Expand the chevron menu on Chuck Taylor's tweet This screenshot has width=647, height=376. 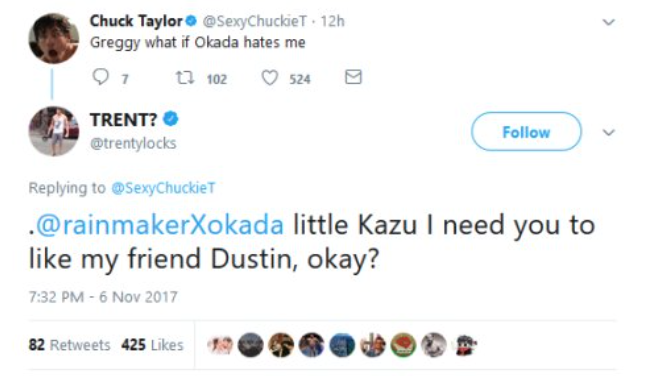click(609, 22)
